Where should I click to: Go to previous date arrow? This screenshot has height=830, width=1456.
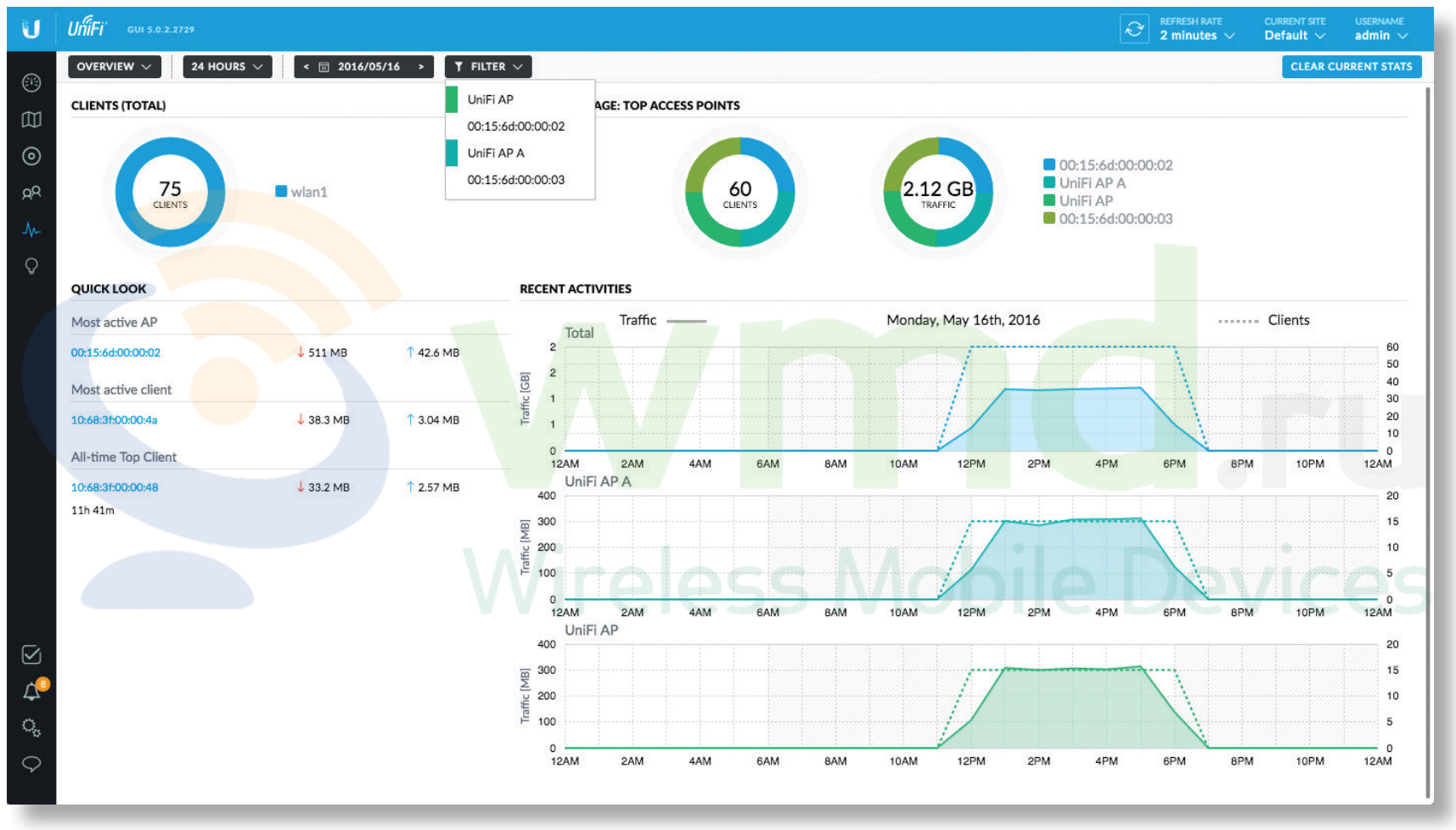pyautogui.click(x=306, y=66)
